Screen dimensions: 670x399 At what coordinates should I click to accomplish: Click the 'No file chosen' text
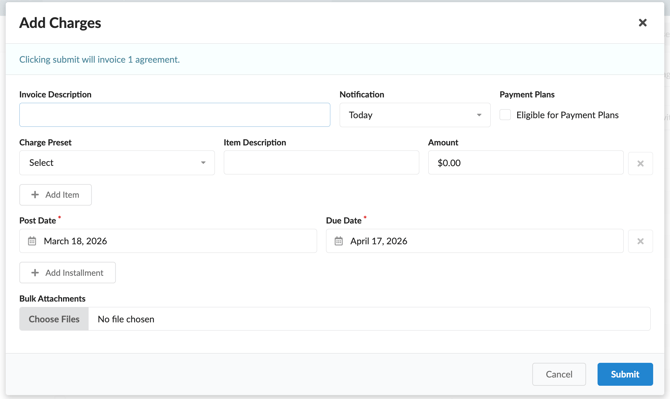click(x=126, y=319)
